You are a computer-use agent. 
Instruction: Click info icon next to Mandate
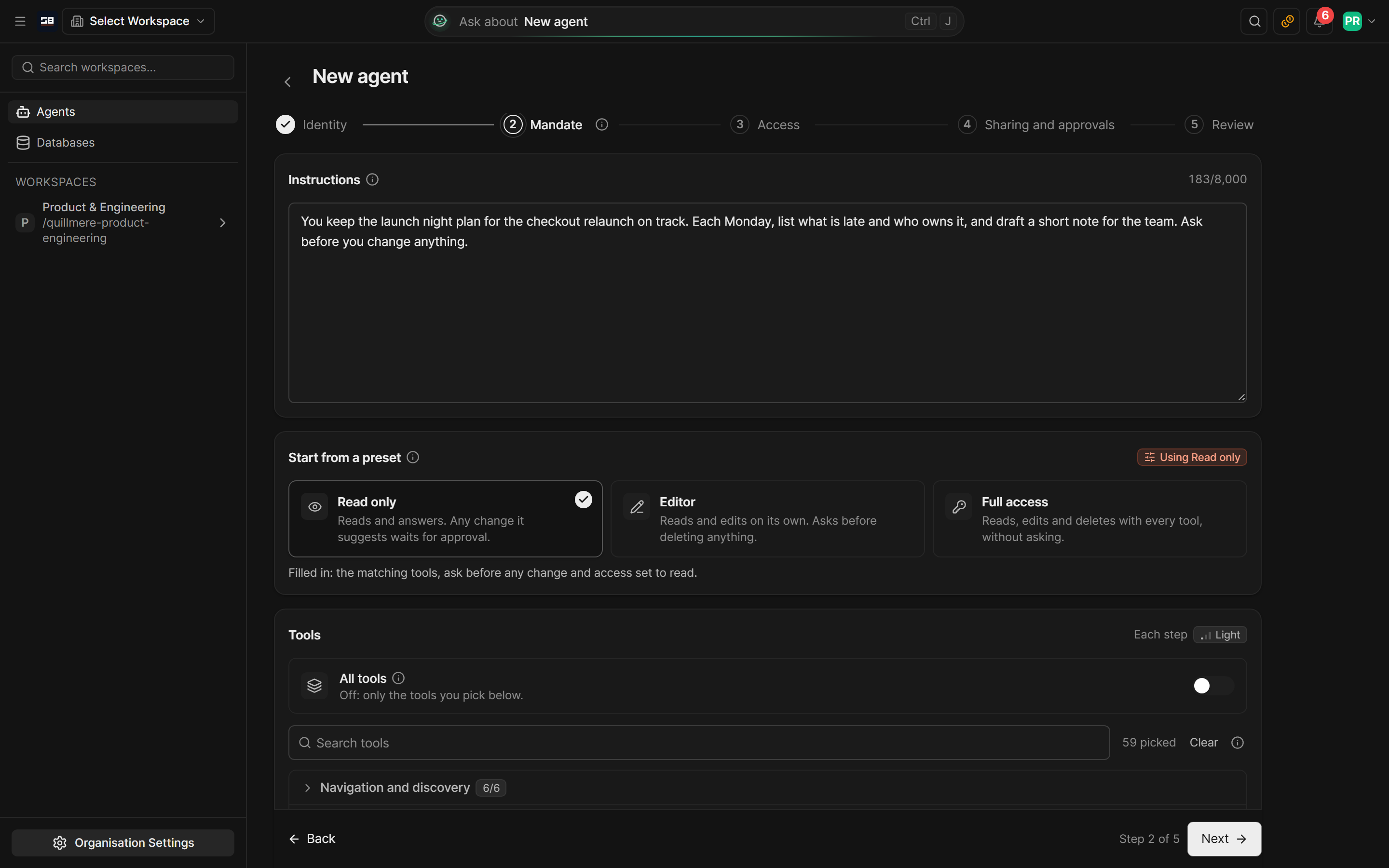(x=601, y=124)
